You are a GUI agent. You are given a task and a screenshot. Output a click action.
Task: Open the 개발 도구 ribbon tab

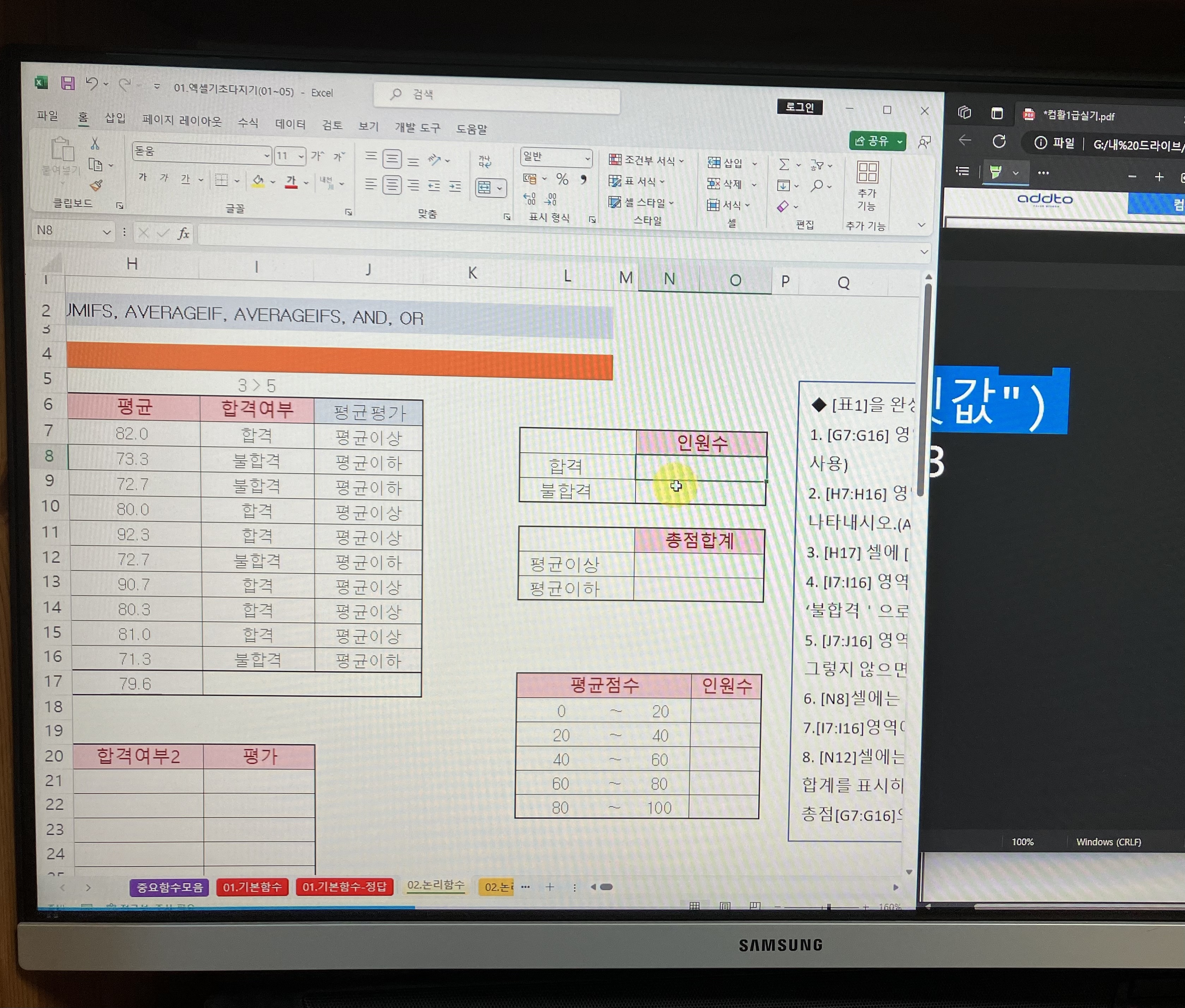417,127
